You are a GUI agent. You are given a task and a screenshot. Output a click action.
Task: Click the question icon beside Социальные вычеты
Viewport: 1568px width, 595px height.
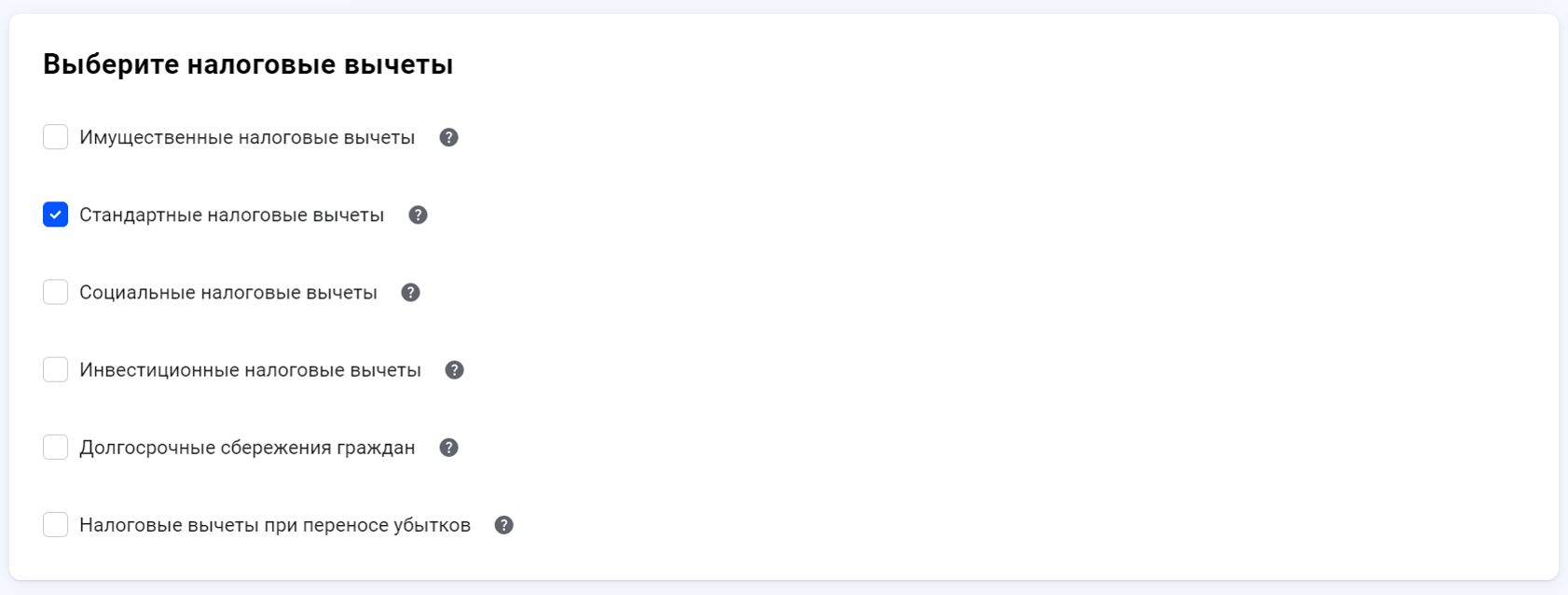410,292
